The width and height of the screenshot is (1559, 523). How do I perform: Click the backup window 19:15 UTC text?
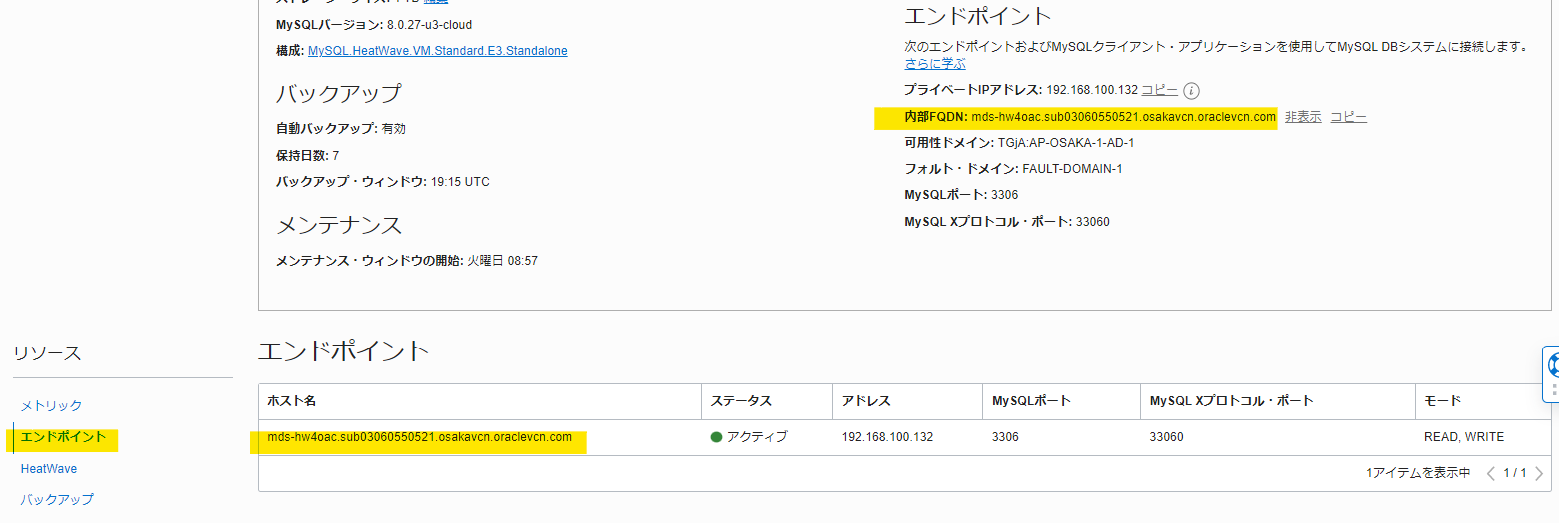point(460,182)
